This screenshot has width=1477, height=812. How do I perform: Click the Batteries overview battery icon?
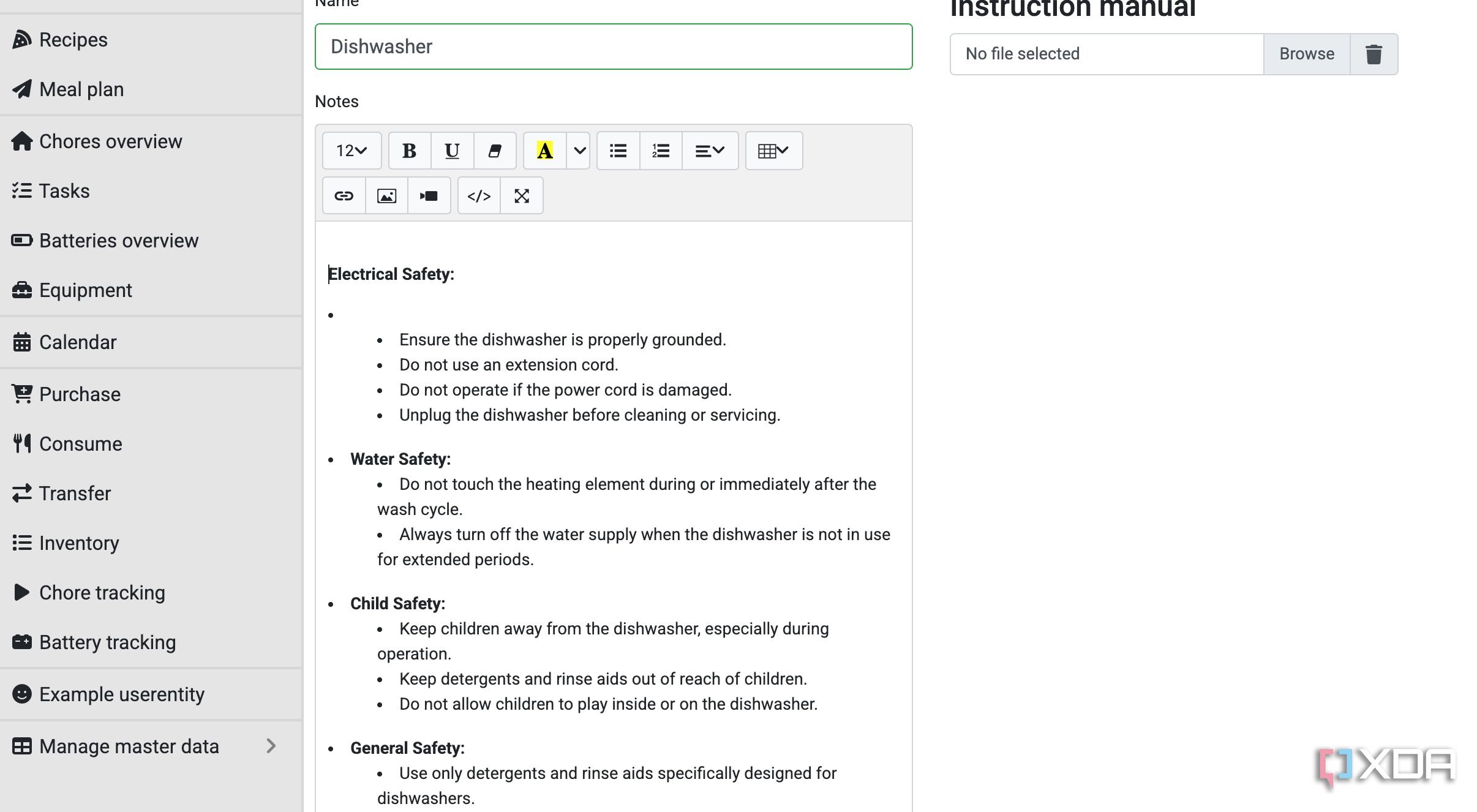[21, 240]
